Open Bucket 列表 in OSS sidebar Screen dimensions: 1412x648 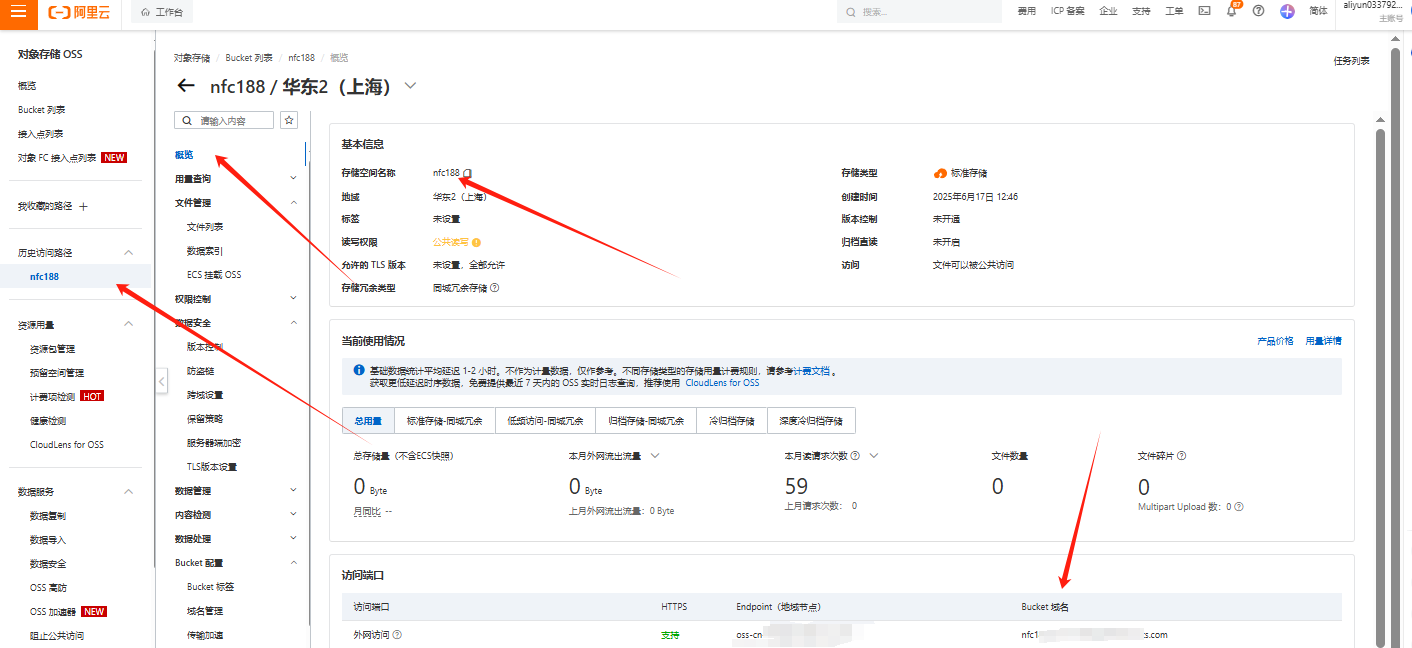(41, 110)
